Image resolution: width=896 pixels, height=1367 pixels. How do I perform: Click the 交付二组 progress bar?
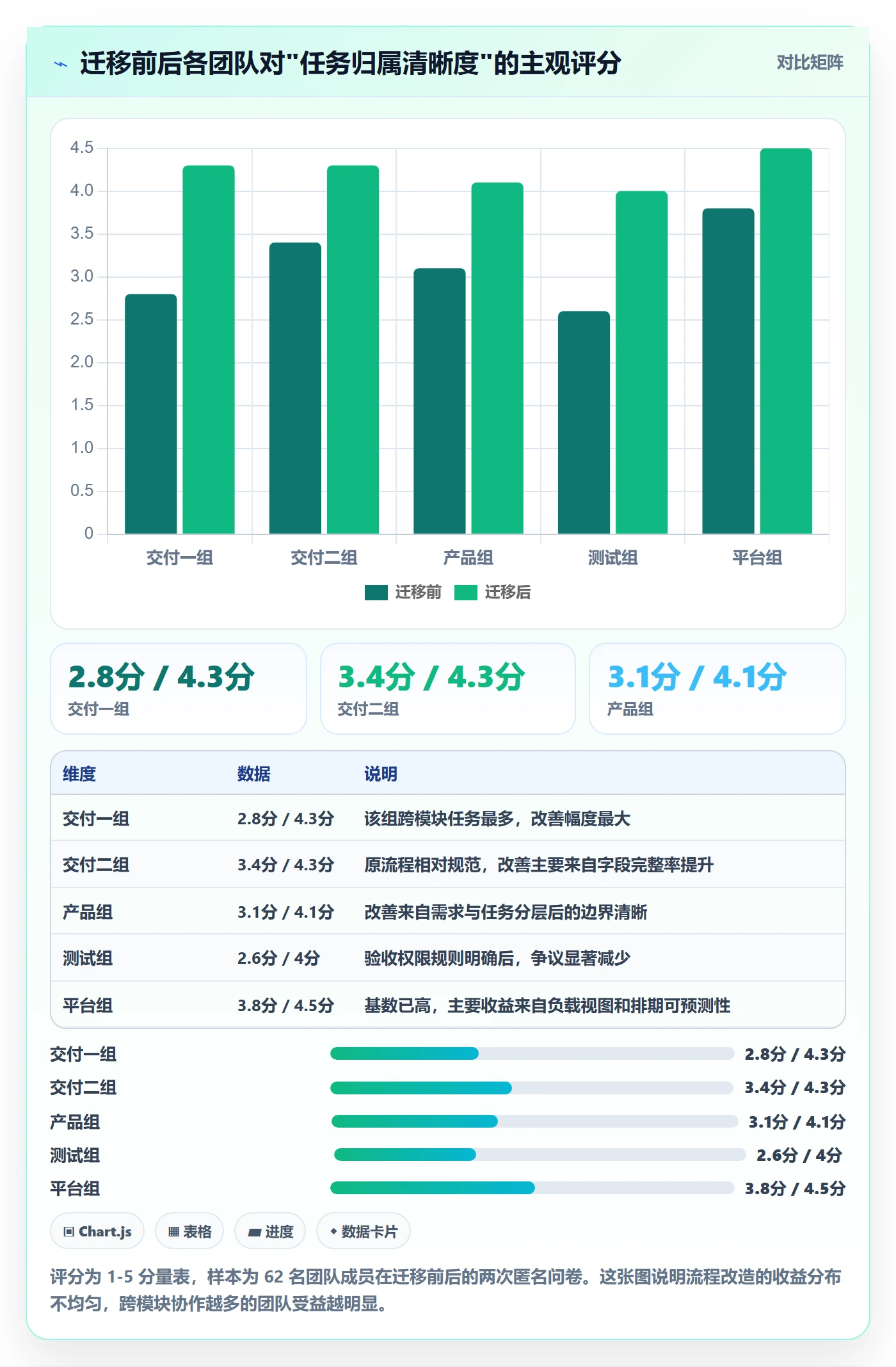coord(532,1088)
